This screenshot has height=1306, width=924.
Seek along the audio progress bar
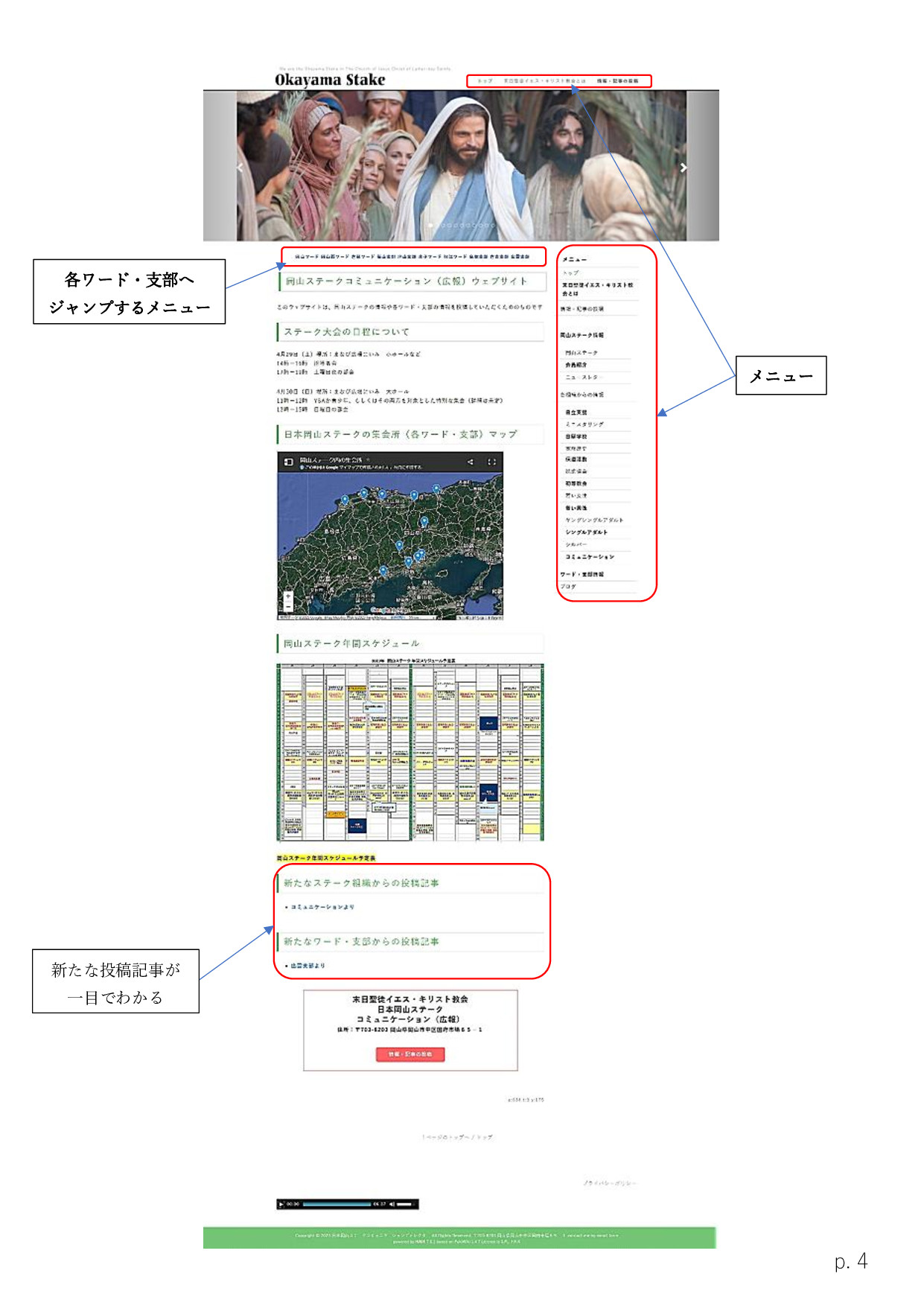click(337, 1204)
